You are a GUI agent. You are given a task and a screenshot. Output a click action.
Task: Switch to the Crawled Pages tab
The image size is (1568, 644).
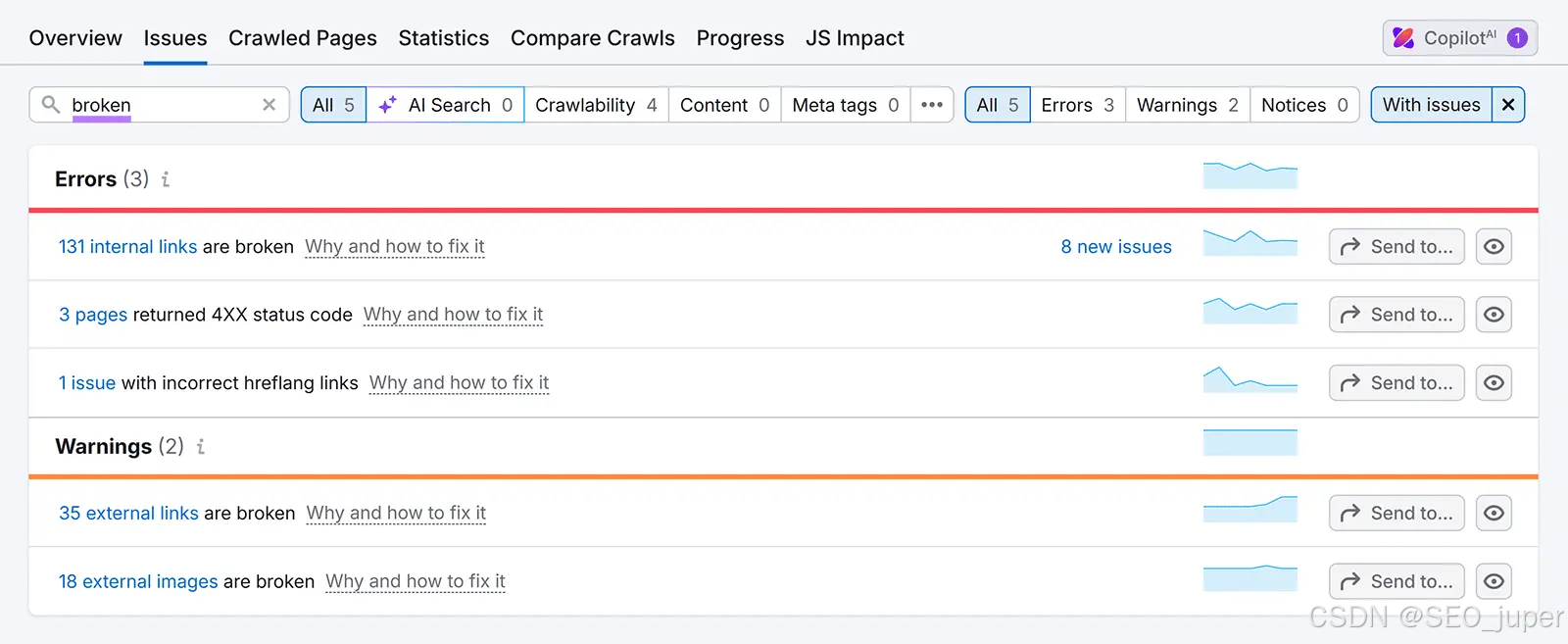click(302, 38)
